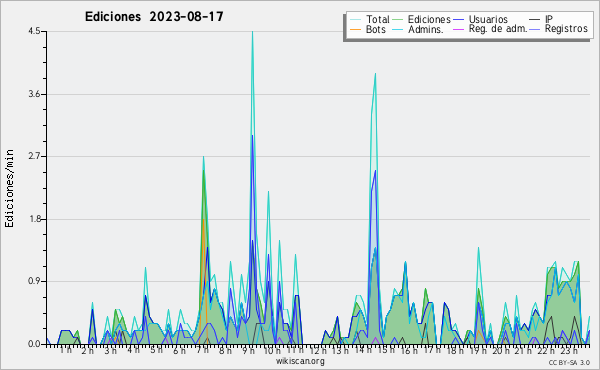This screenshot has height=370, width=600.
Task: Click the y-axis value 0.0
Action: click(x=34, y=344)
